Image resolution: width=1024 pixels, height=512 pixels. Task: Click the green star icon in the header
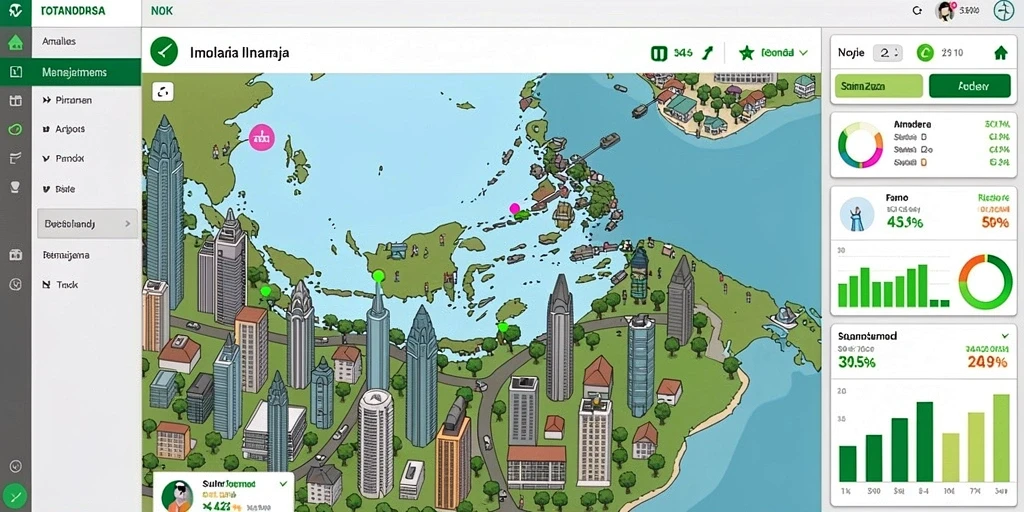pyautogui.click(x=746, y=53)
